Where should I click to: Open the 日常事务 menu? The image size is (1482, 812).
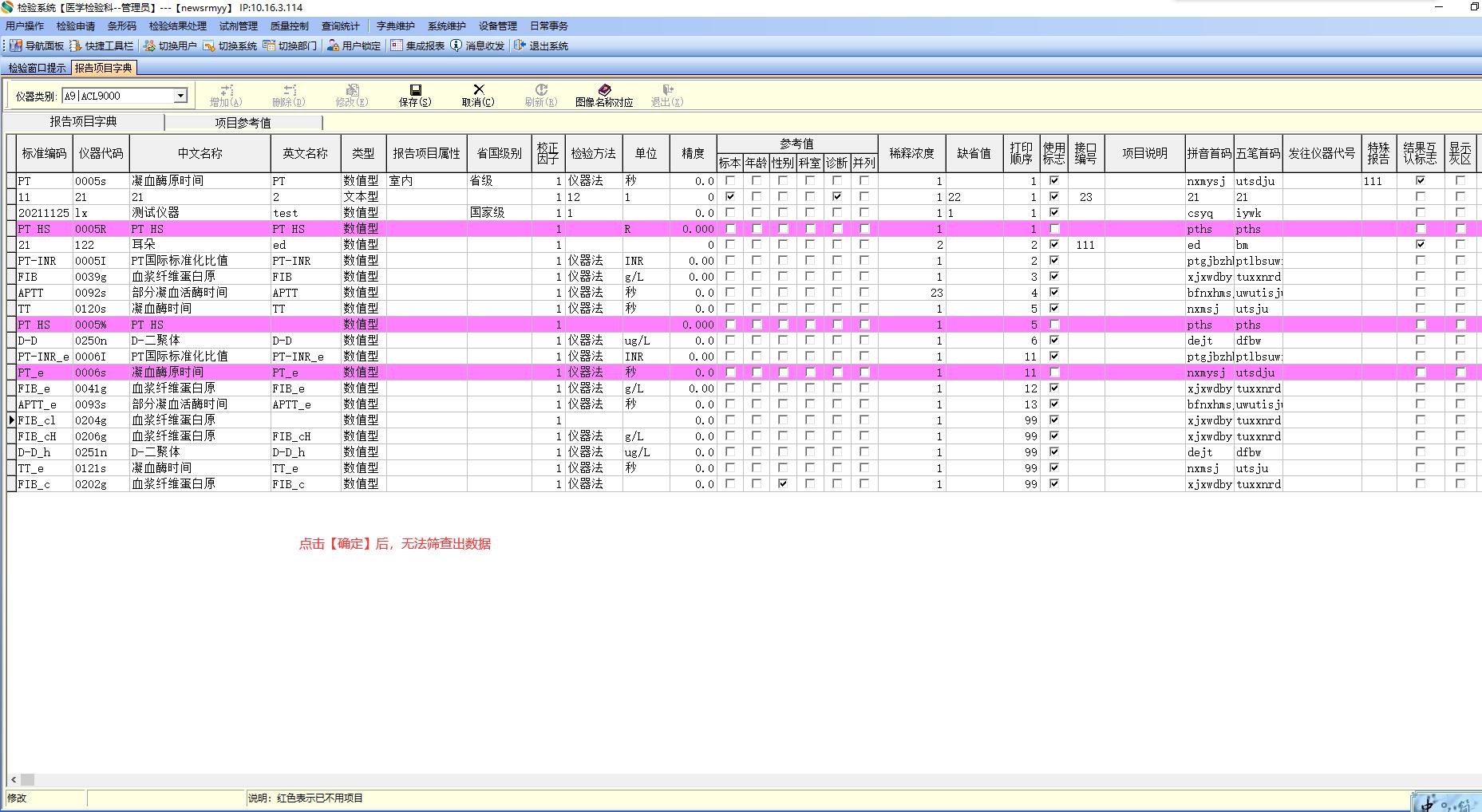point(548,26)
